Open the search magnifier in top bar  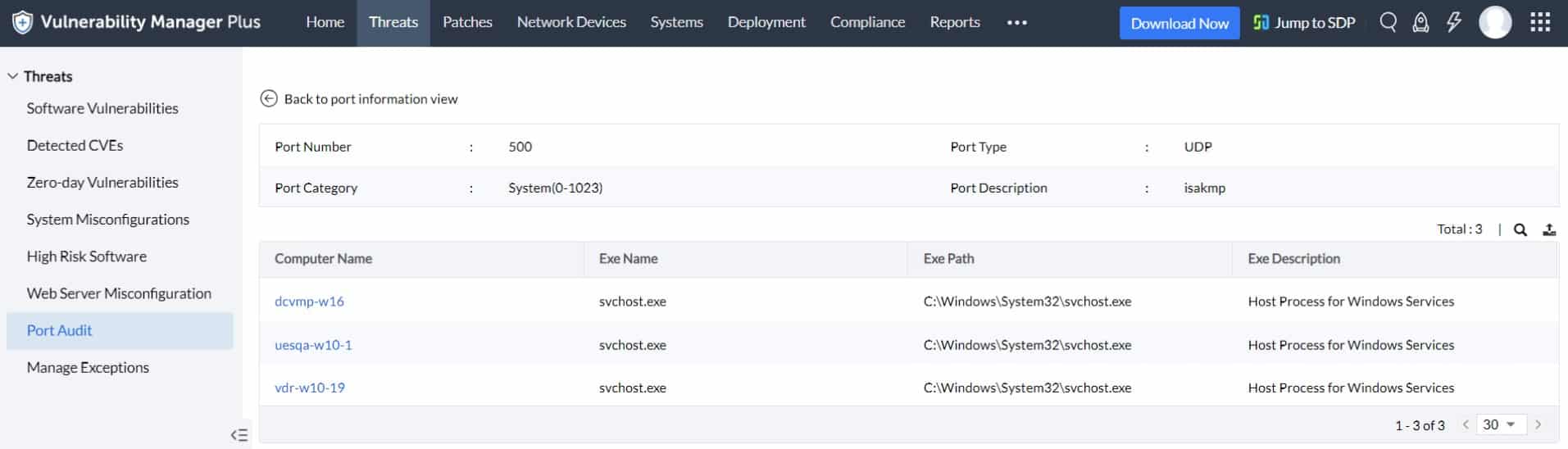tap(1388, 22)
